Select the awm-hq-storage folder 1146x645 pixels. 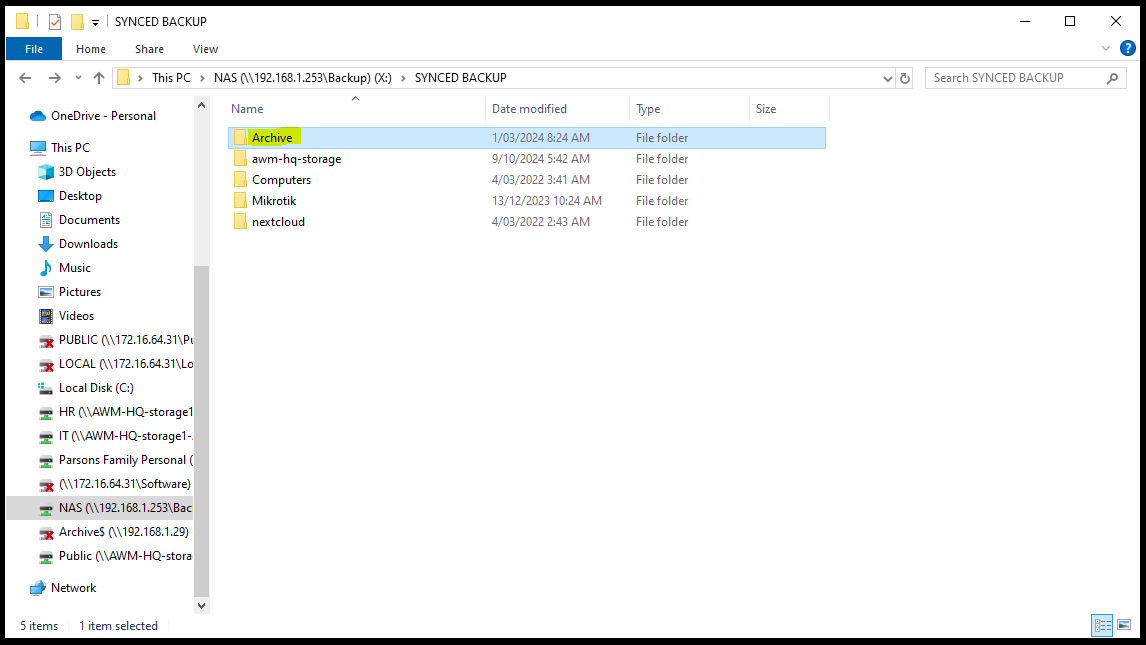296,159
